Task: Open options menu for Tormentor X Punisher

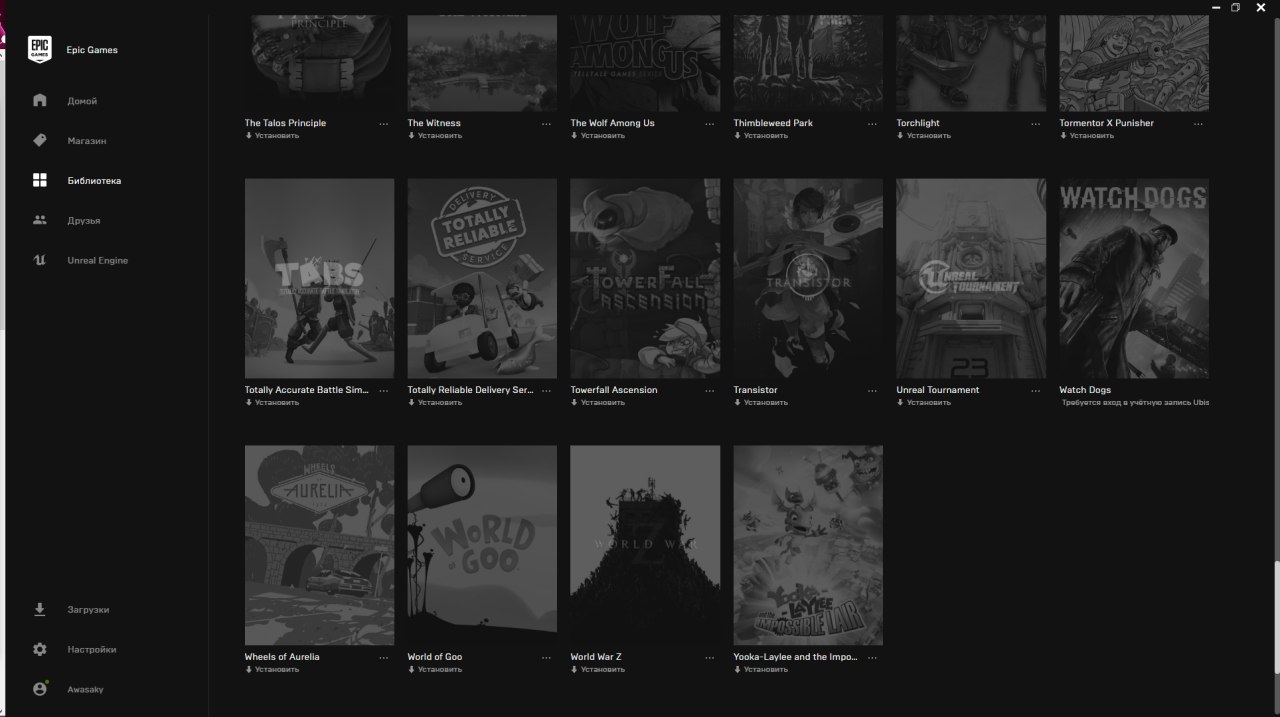Action: pos(1198,124)
